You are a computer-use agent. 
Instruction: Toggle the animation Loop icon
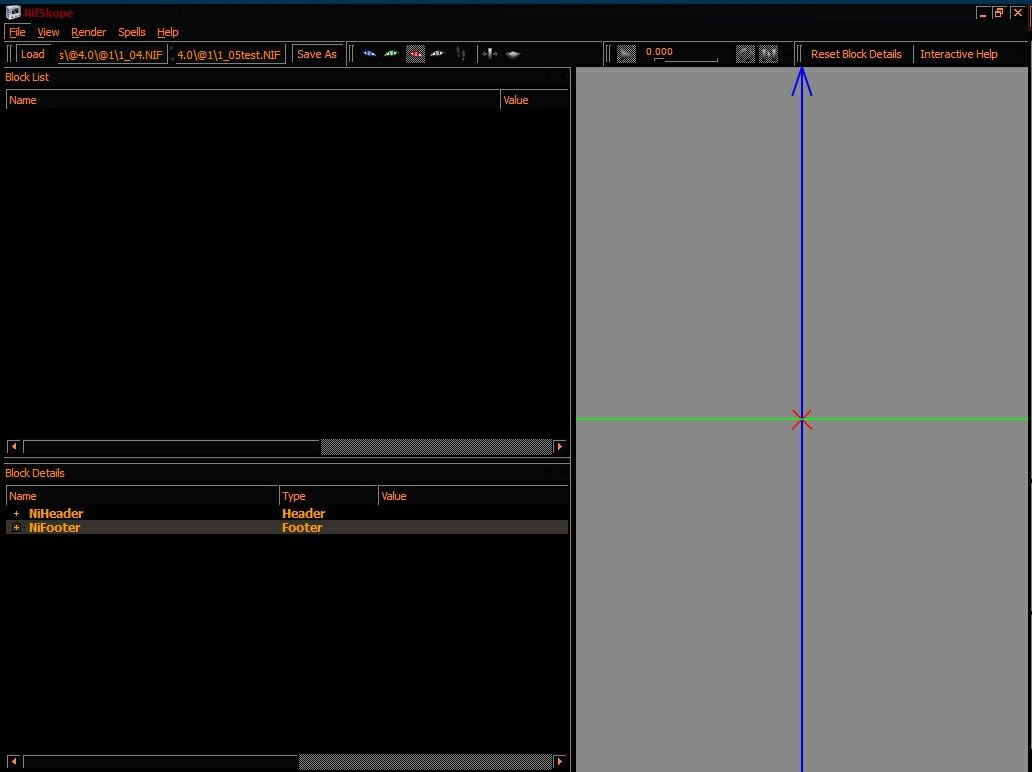(x=745, y=54)
